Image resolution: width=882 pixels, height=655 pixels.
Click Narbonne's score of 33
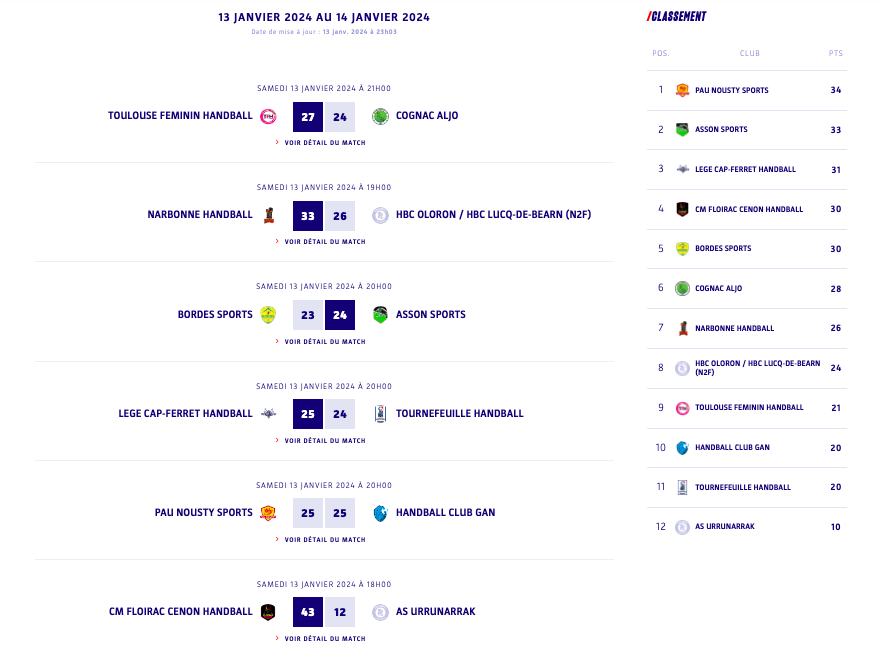click(x=308, y=215)
